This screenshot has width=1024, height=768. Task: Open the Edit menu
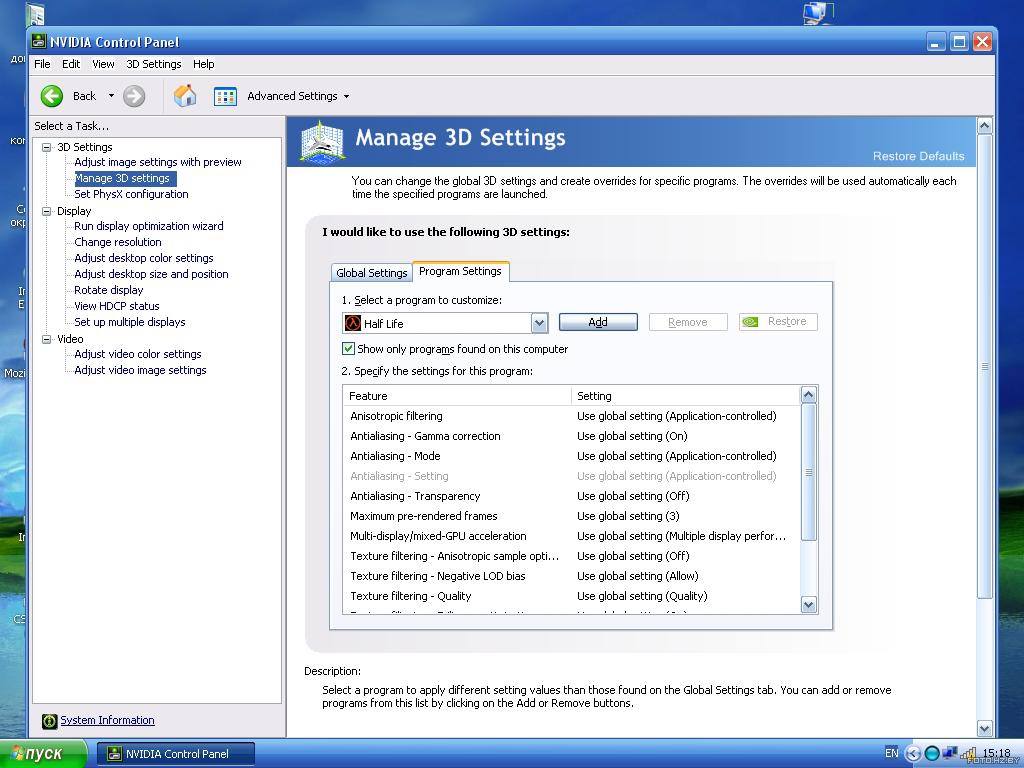pyautogui.click(x=71, y=64)
